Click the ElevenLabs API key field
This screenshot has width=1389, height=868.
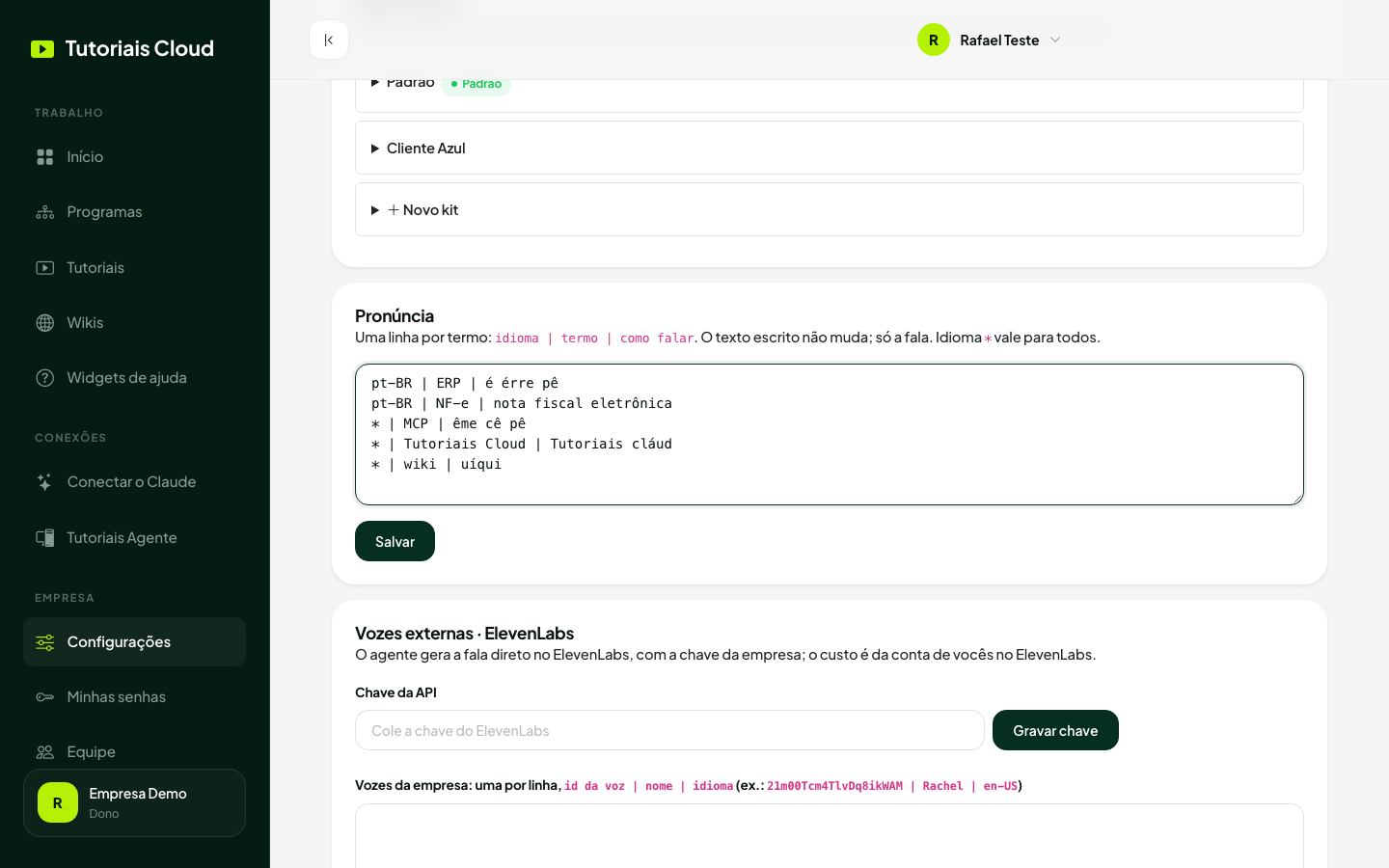pos(669,730)
